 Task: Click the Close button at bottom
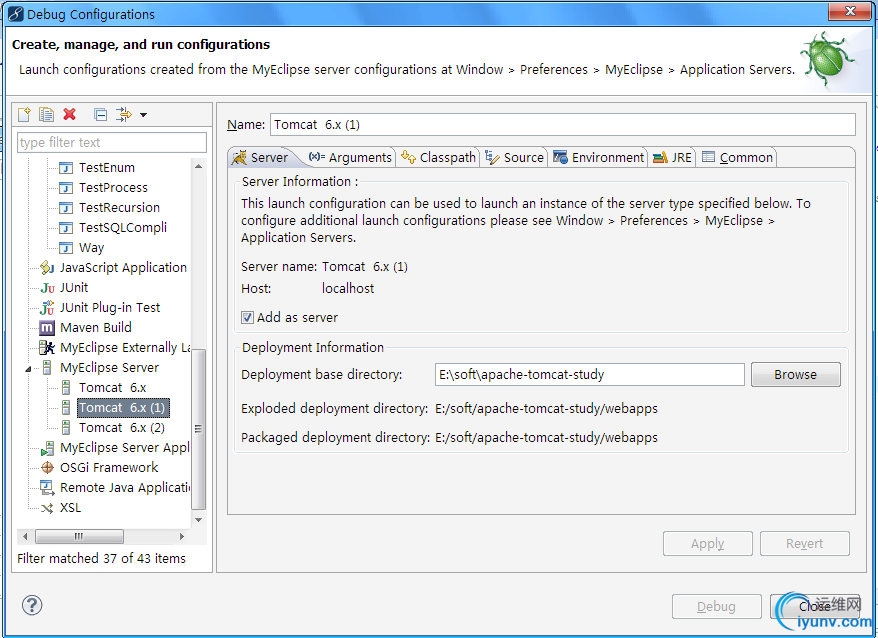815,607
